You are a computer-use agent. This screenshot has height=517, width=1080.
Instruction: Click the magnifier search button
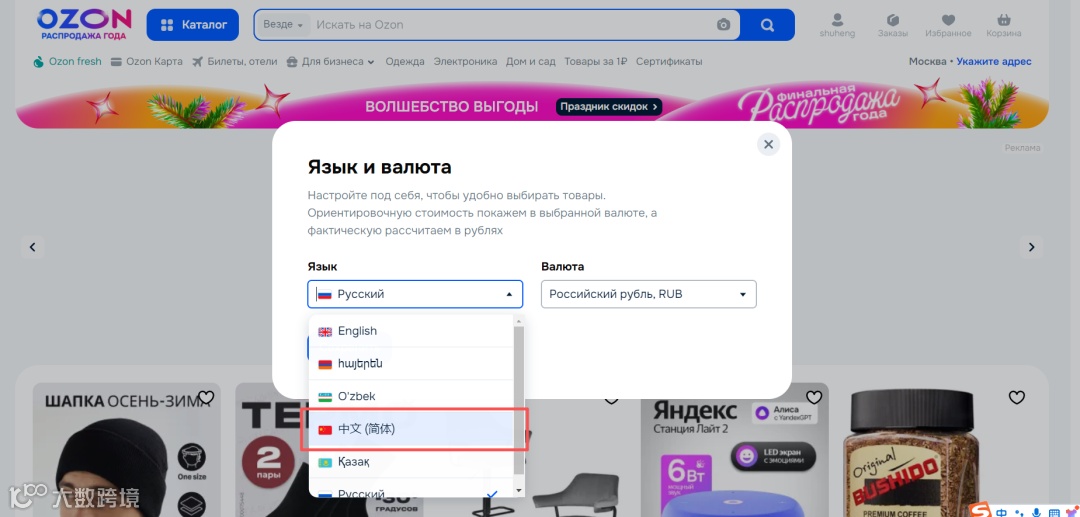[x=767, y=25]
